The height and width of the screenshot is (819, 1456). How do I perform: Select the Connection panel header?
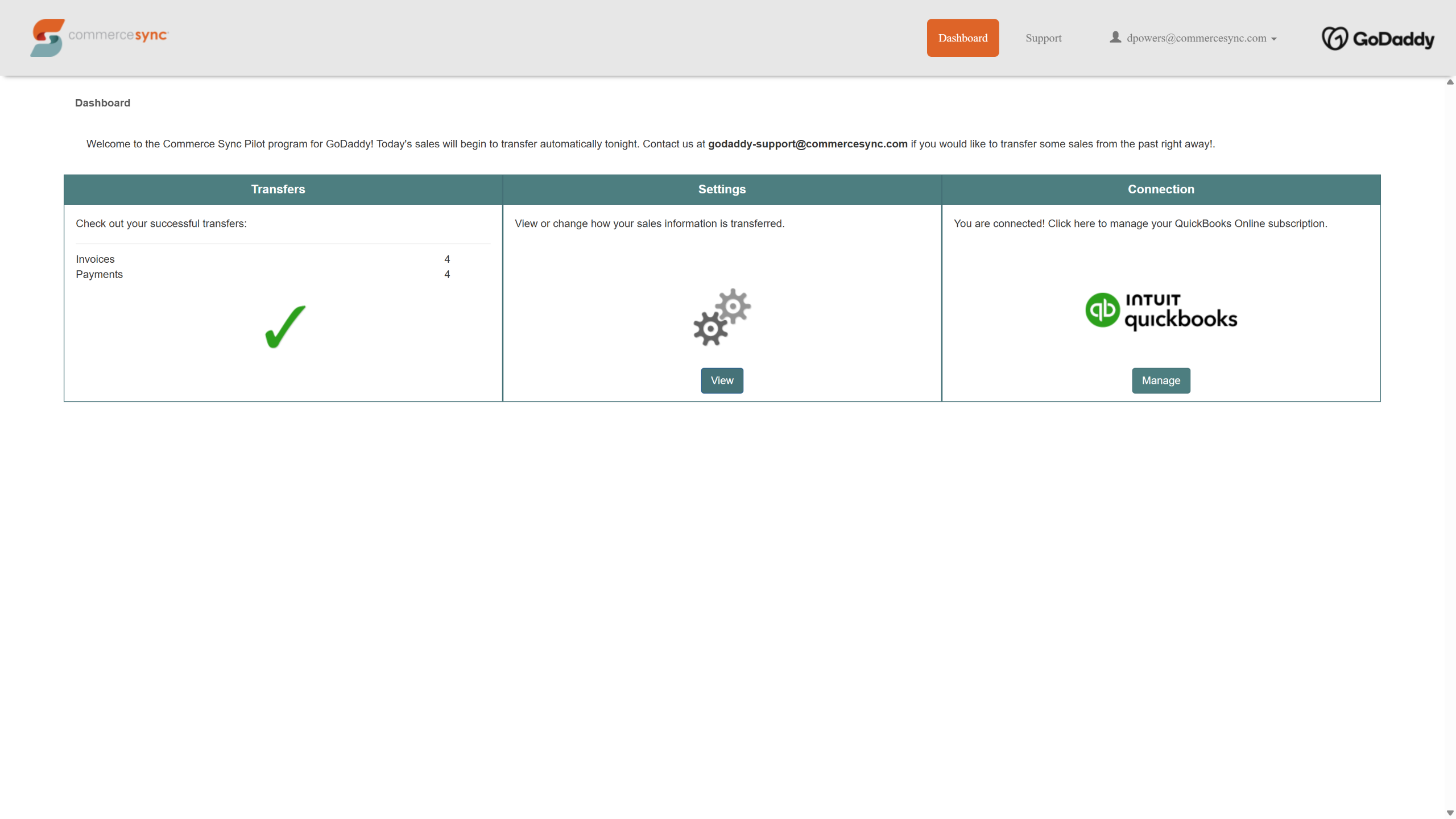1161,189
